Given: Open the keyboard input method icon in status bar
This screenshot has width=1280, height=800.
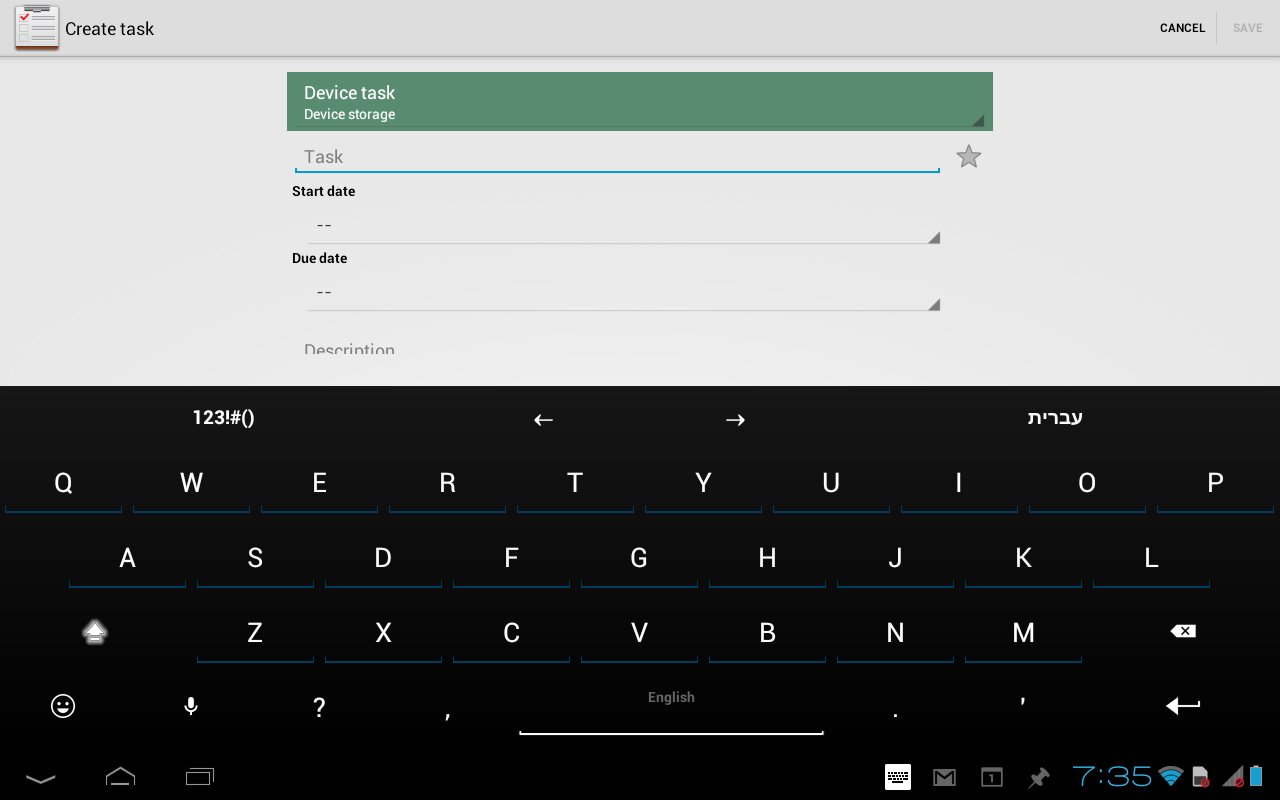Looking at the screenshot, I should click(x=897, y=777).
